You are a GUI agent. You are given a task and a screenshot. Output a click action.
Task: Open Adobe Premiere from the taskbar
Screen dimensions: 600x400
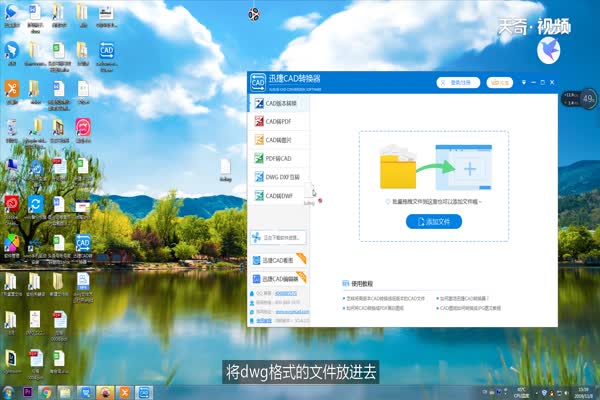coord(28,393)
